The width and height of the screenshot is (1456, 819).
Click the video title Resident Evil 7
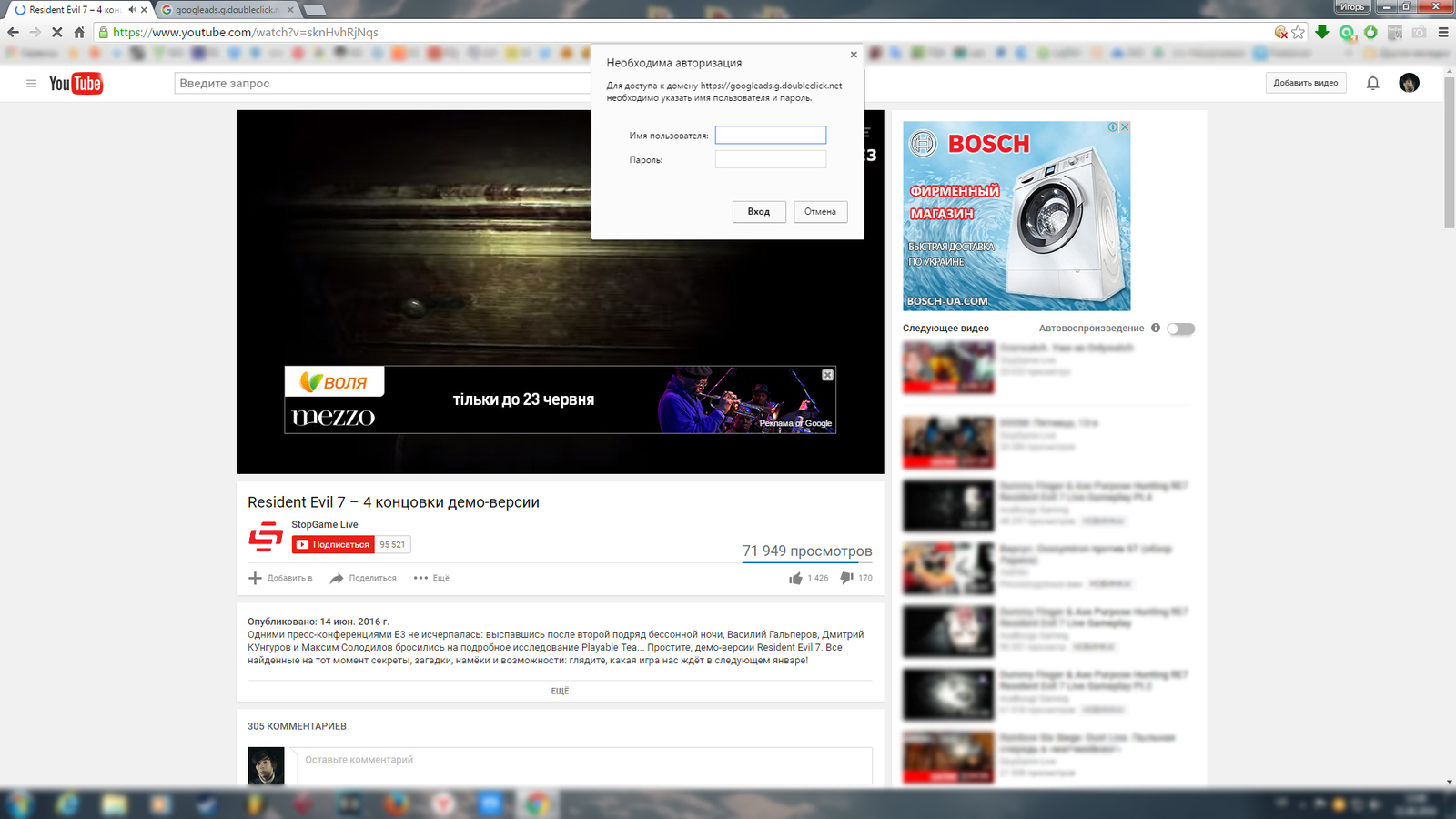[393, 502]
